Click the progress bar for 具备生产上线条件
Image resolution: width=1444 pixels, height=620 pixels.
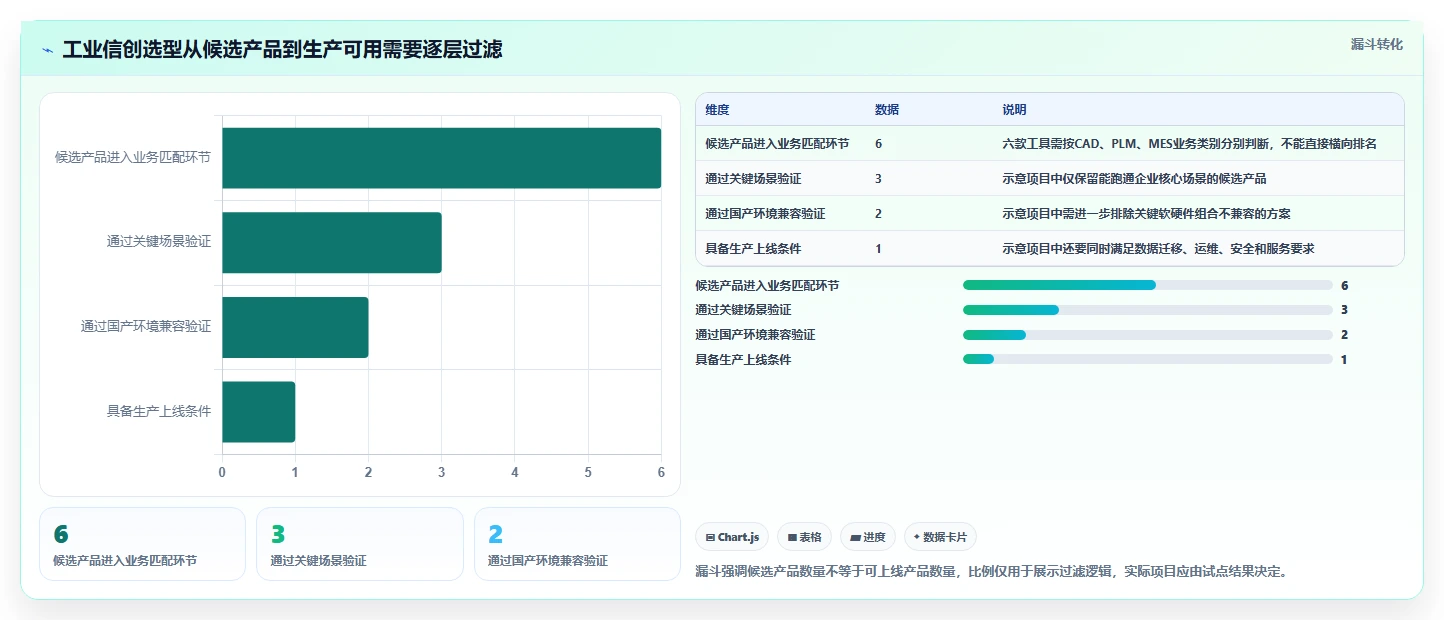pos(1147,359)
